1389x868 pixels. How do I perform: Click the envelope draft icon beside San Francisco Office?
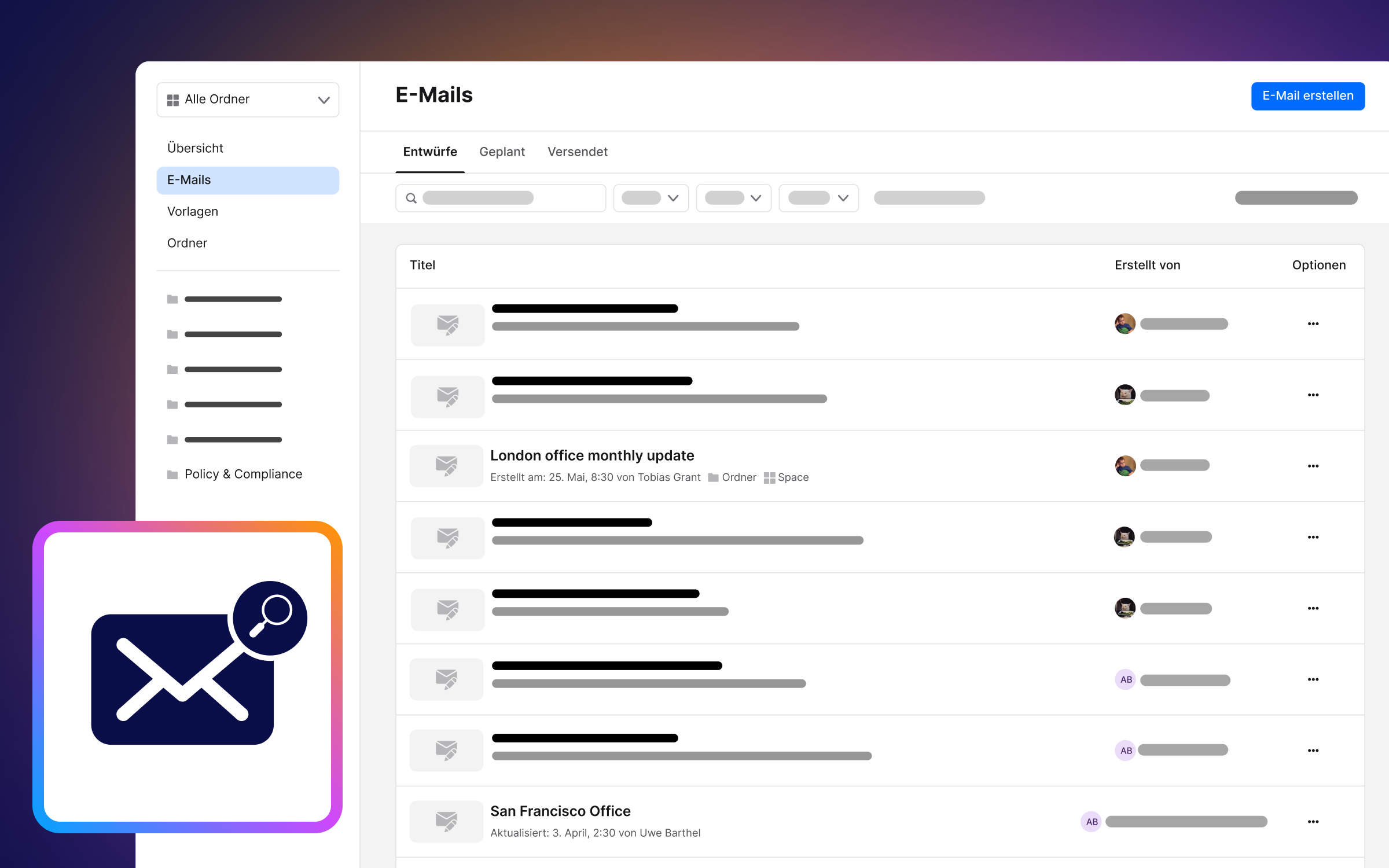446,821
